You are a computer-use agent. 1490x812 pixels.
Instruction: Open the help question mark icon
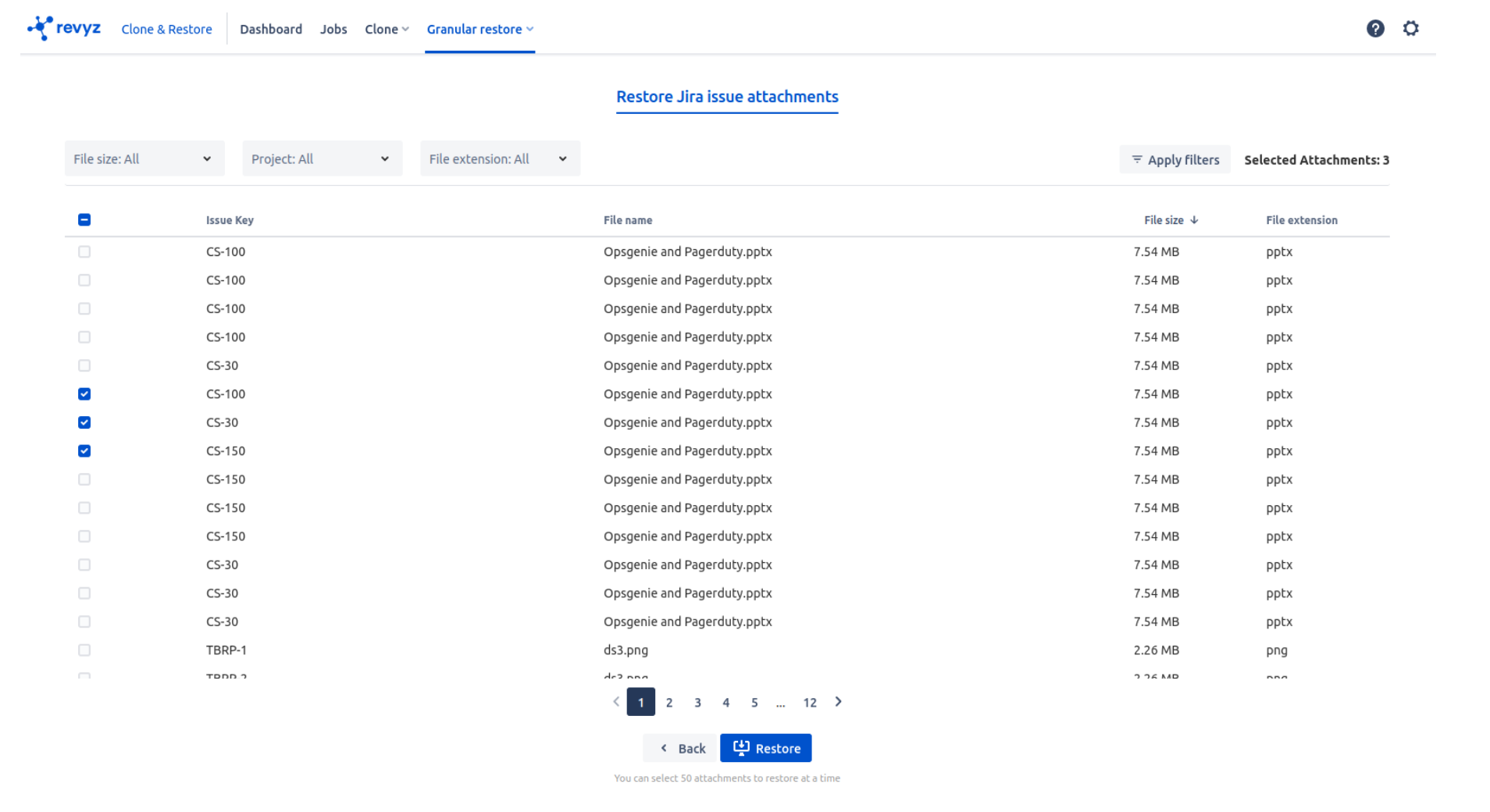tap(1374, 29)
